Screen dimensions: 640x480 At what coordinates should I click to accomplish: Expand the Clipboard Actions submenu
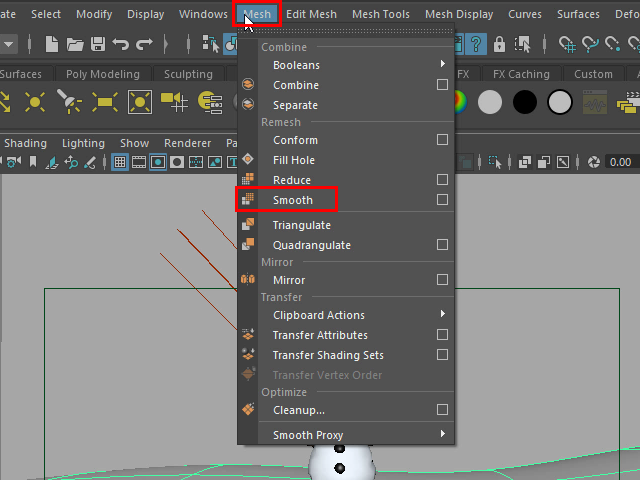[442, 315]
